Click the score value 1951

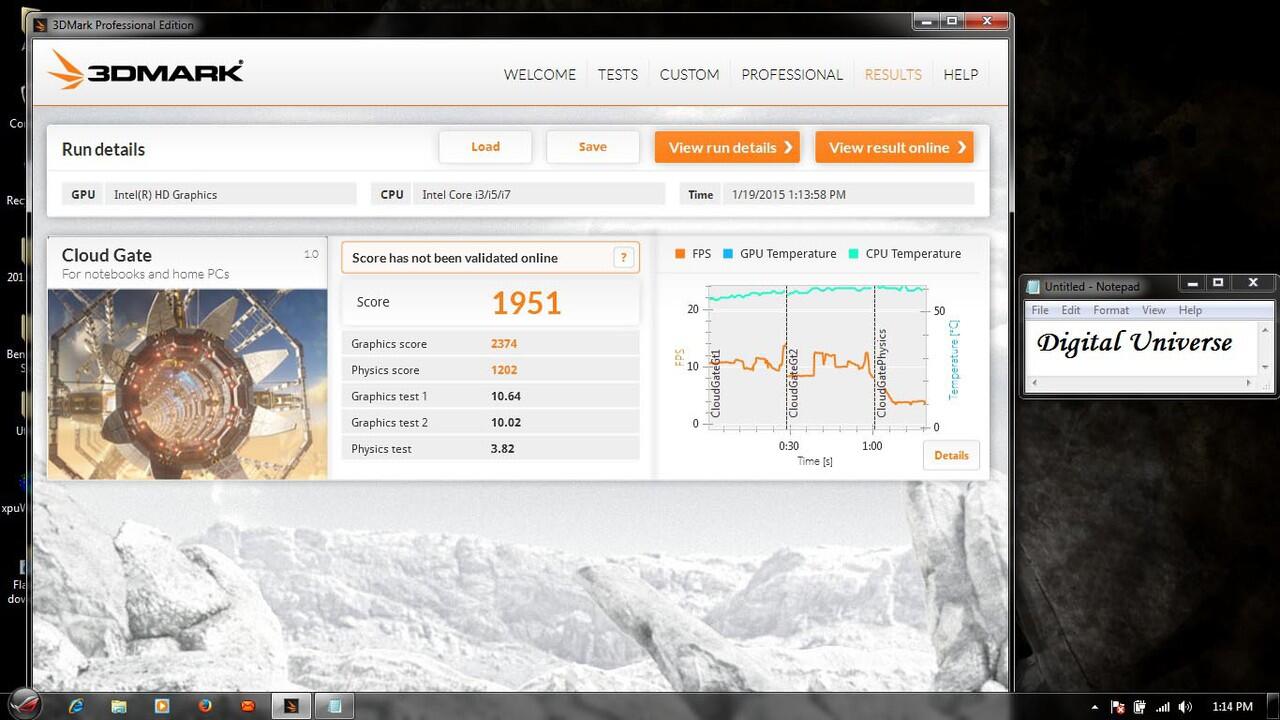pyautogui.click(x=526, y=303)
